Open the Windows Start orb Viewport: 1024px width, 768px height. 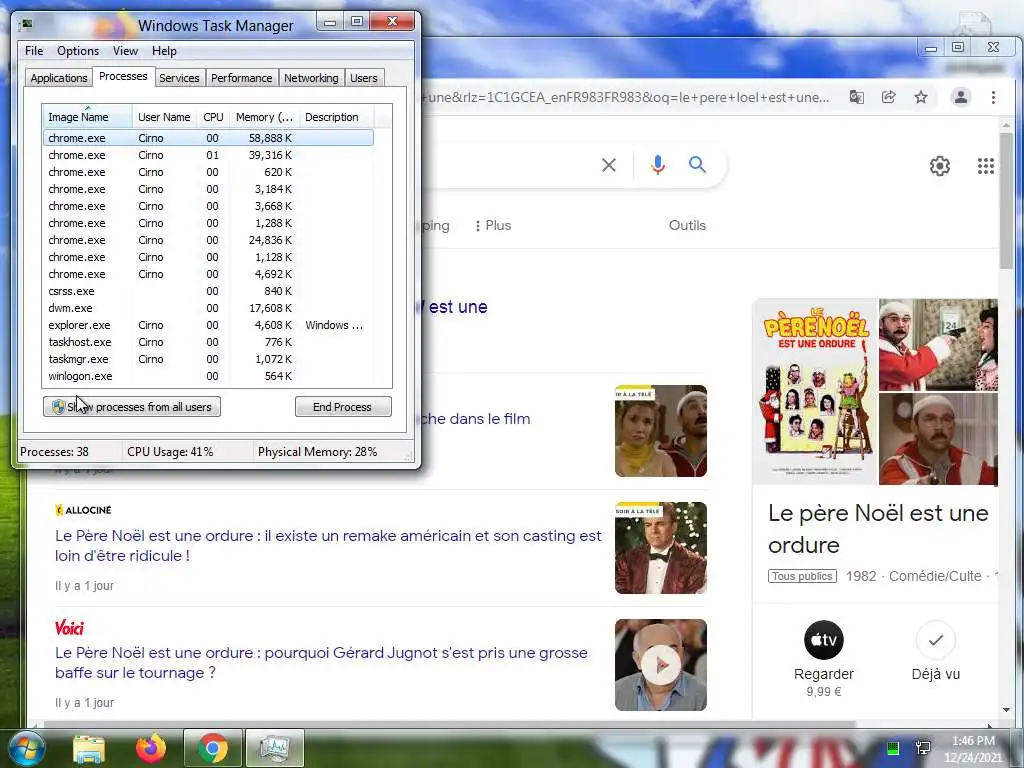tap(26, 749)
